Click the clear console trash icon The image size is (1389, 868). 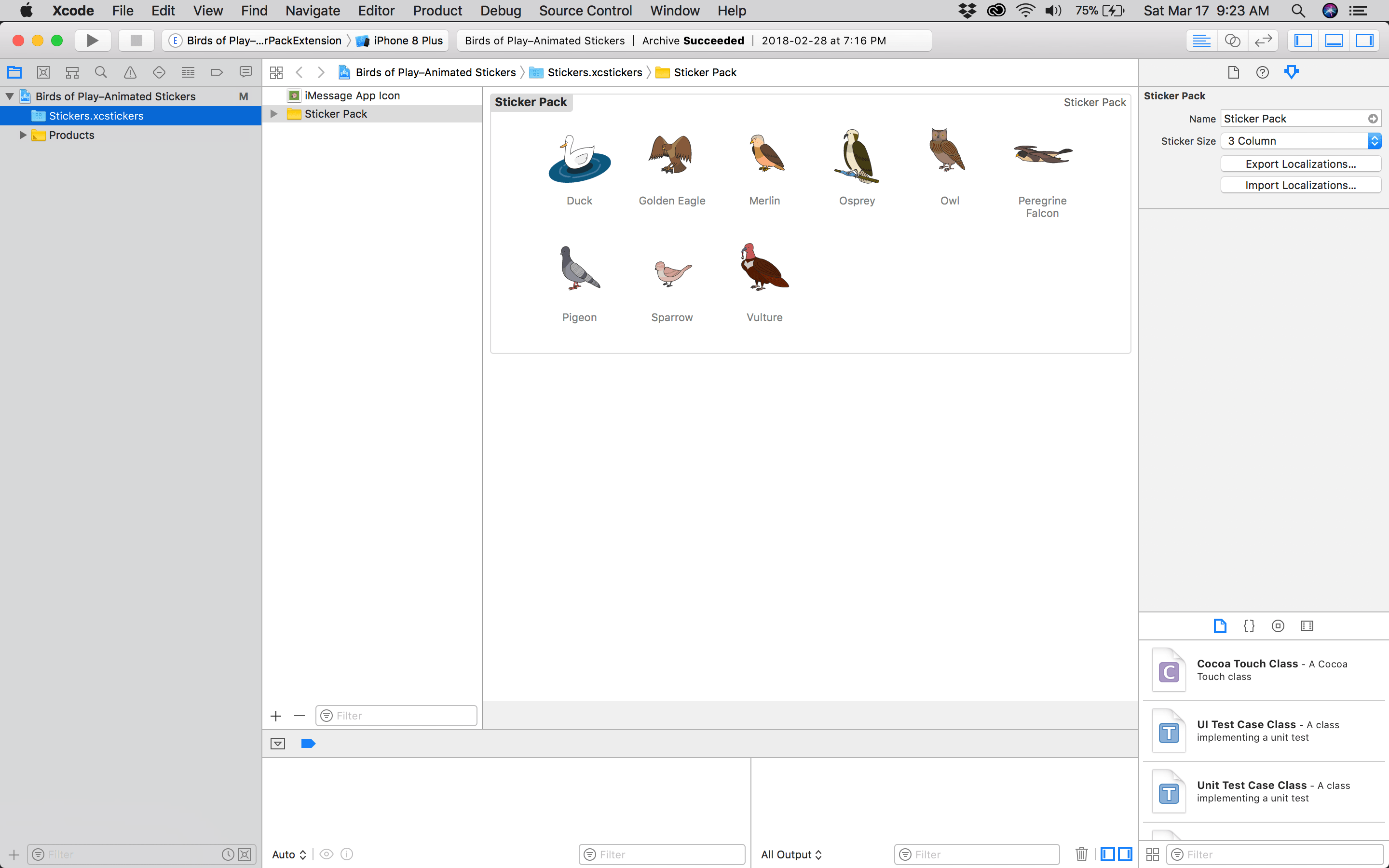(1081, 854)
